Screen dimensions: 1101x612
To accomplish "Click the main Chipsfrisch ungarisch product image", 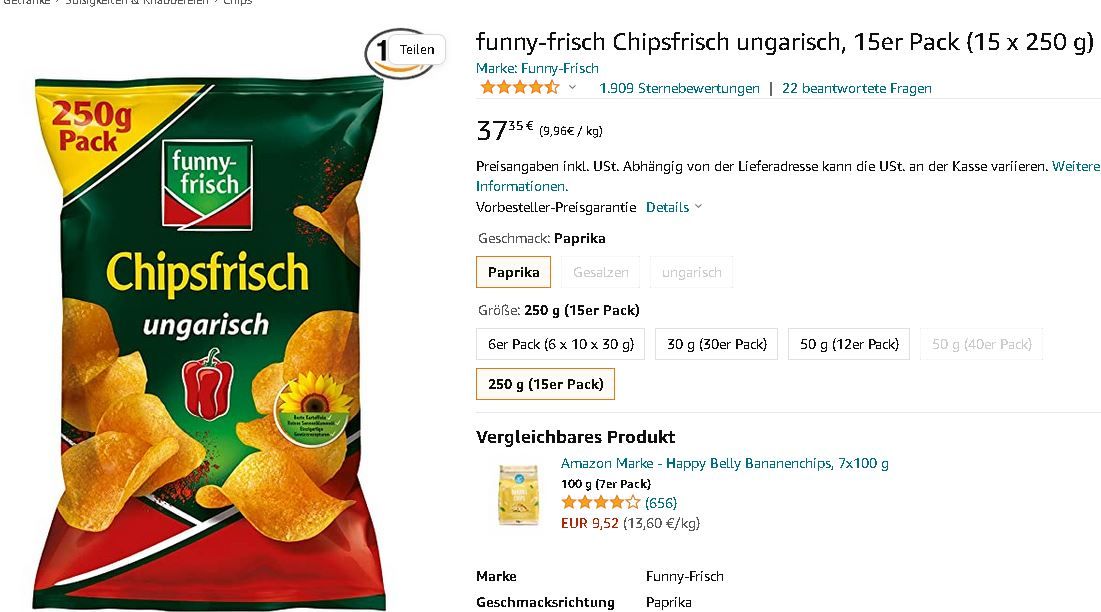I will pyautogui.click(x=209, y=344).
